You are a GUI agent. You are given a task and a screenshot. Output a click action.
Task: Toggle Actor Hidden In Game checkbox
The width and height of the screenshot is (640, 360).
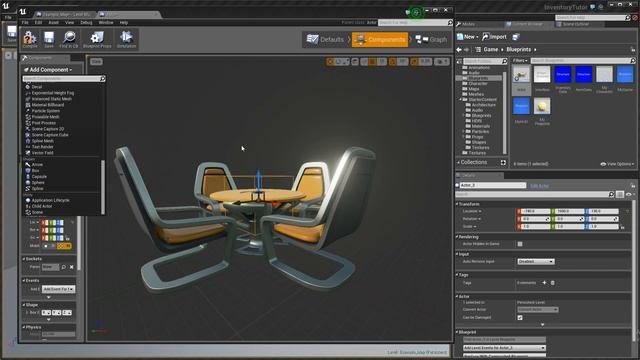[x=520, y=244]
